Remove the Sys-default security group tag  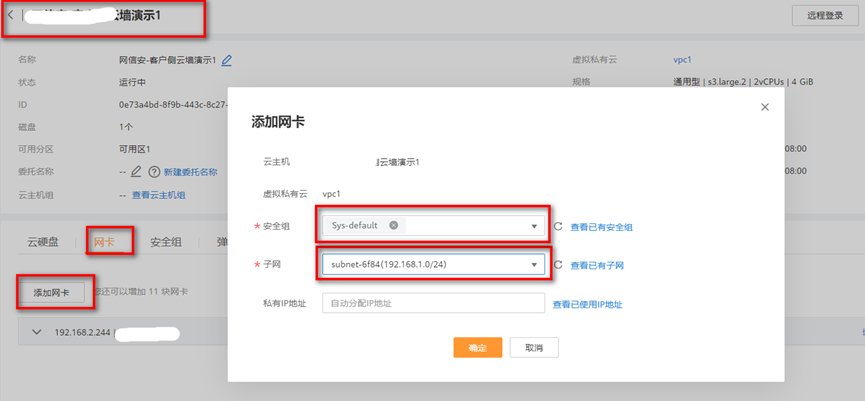pyautogui.click(x=394, y=226)
